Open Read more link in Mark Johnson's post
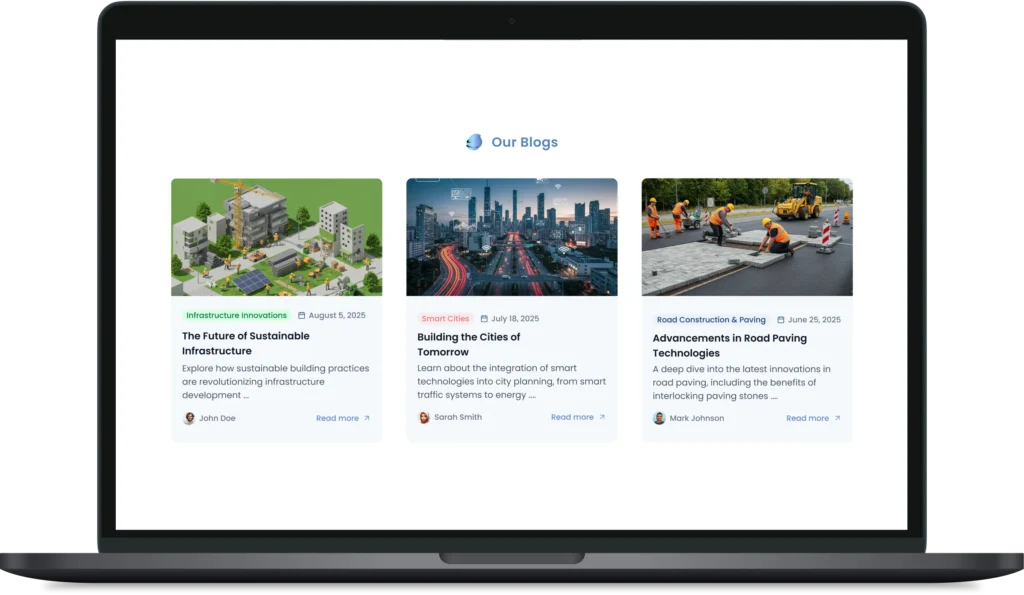This screenshot has width=1024, height=595. tap(807, 418)
